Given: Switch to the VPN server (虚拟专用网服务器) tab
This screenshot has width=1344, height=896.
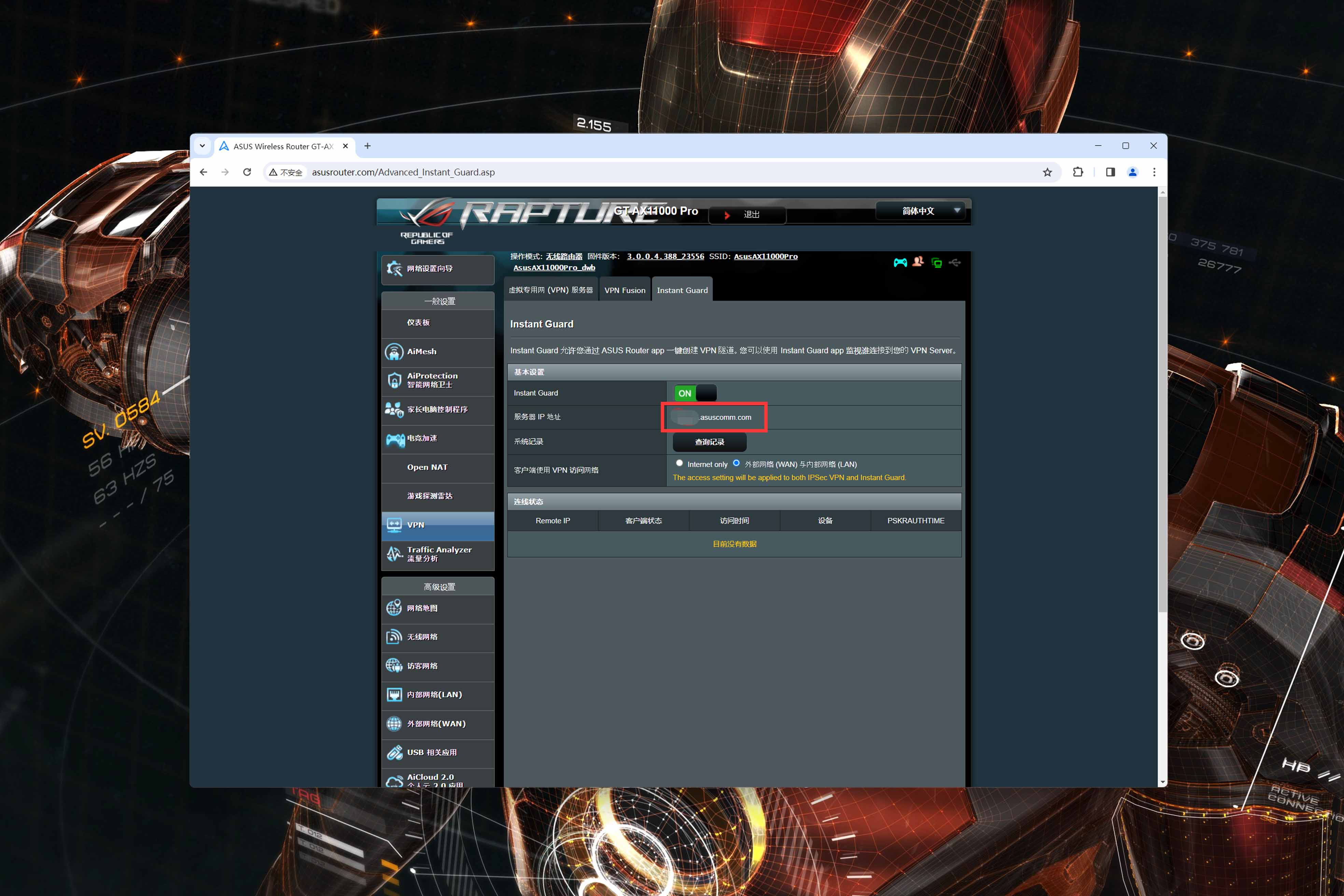Looking at the screenshot, I should point(551,290).
